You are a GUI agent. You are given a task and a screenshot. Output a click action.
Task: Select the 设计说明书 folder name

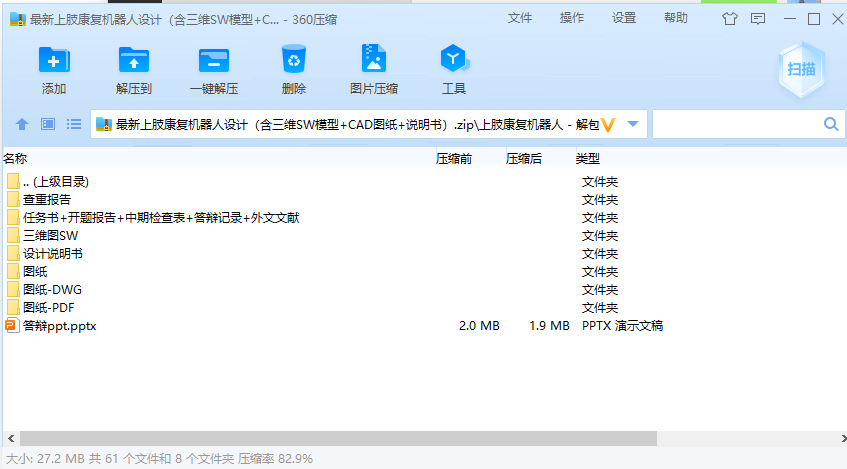pyautogui.click(x=53, y=253)
